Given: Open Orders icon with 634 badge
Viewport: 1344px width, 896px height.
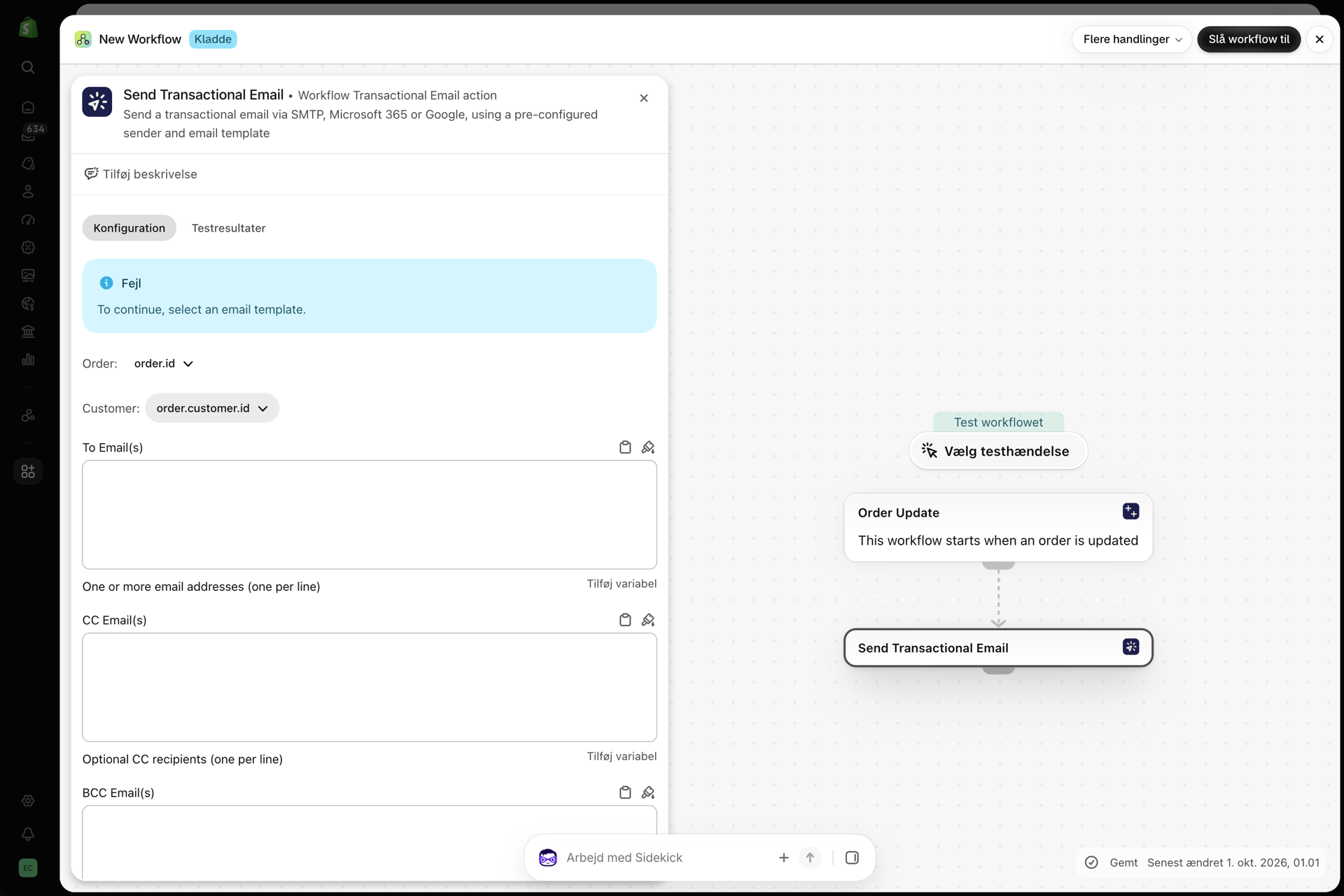Looking at the screenshot, I should (28, 135).
